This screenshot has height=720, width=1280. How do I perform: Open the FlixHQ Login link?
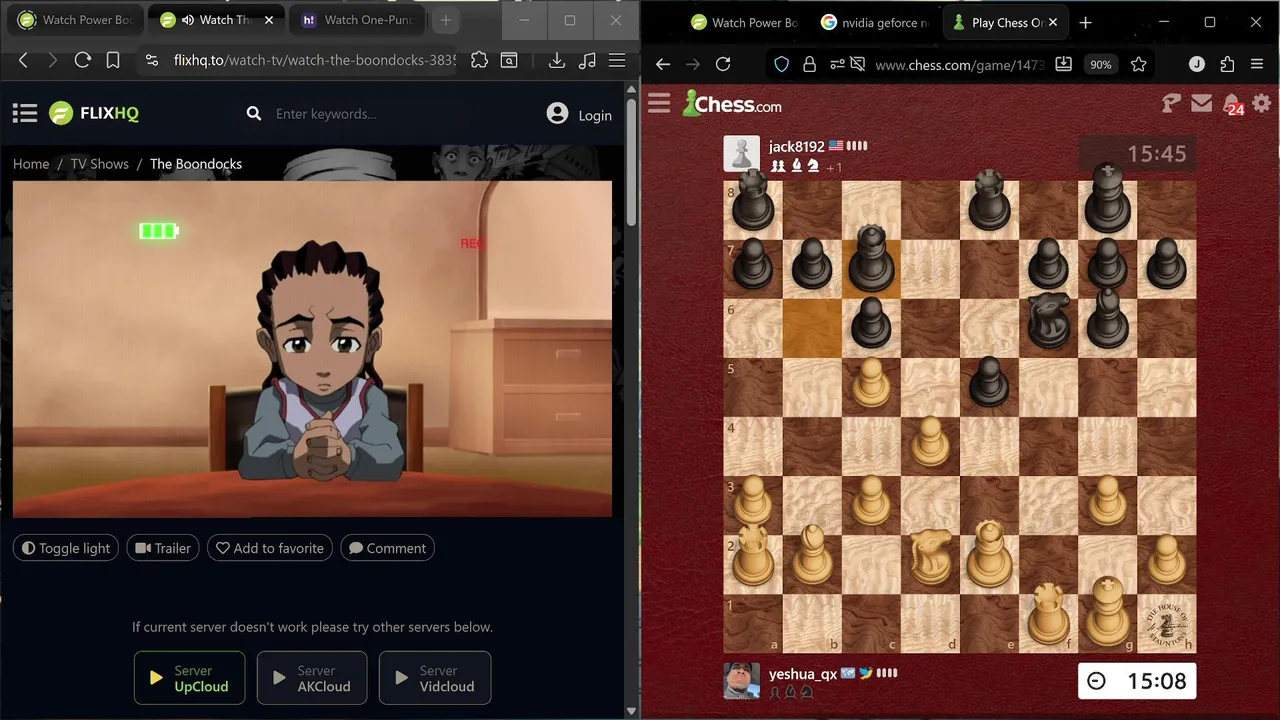(579, 115)
